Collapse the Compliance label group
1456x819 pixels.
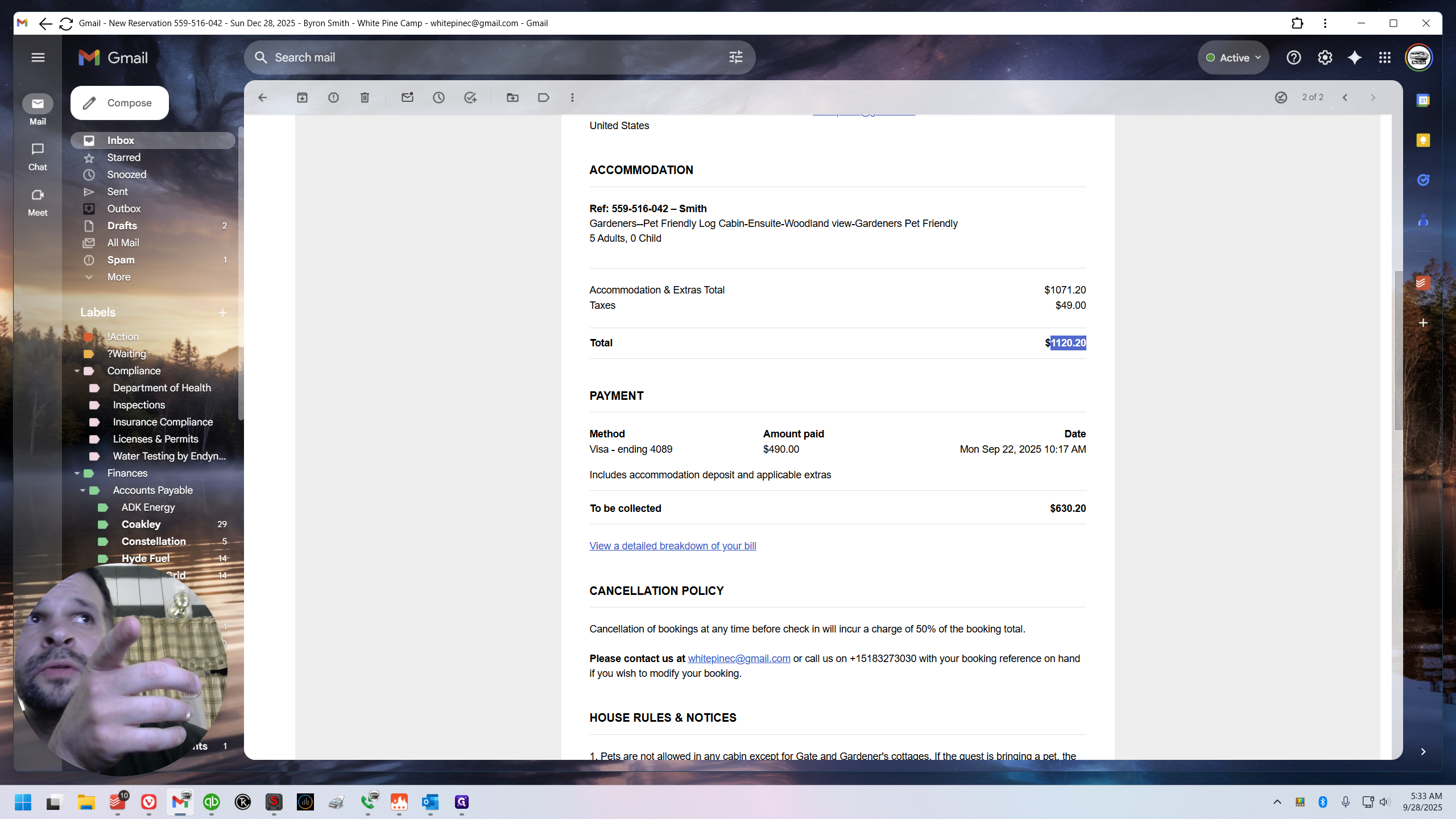coord(77,371)
